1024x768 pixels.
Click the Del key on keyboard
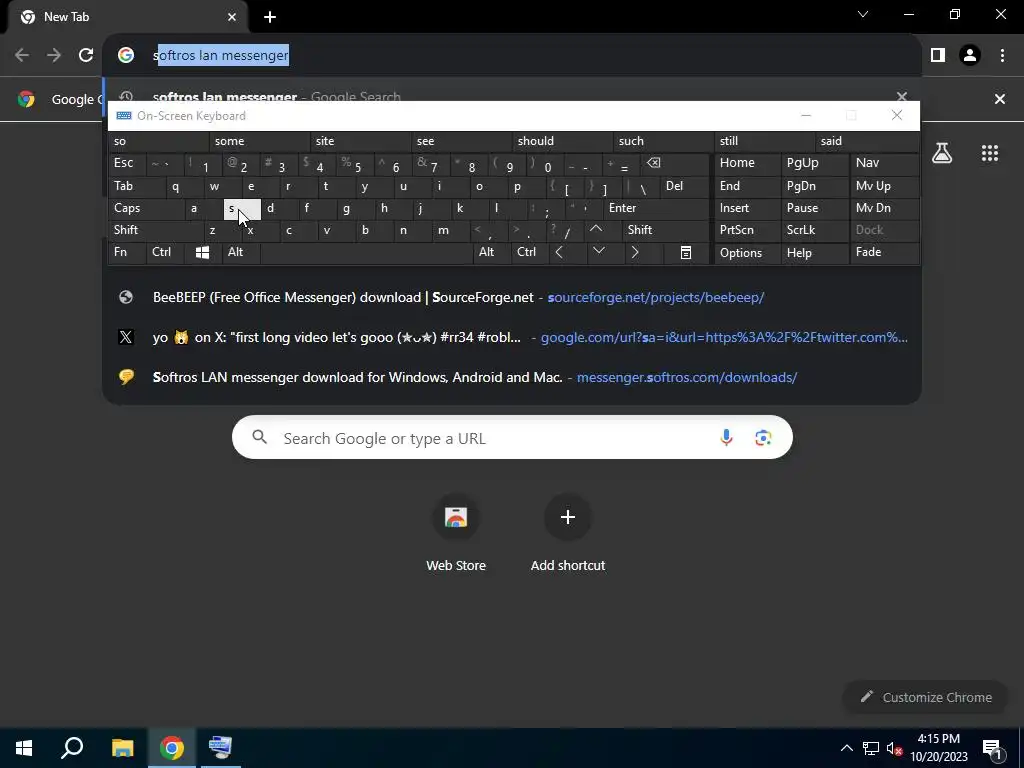(x=684, y=186)
